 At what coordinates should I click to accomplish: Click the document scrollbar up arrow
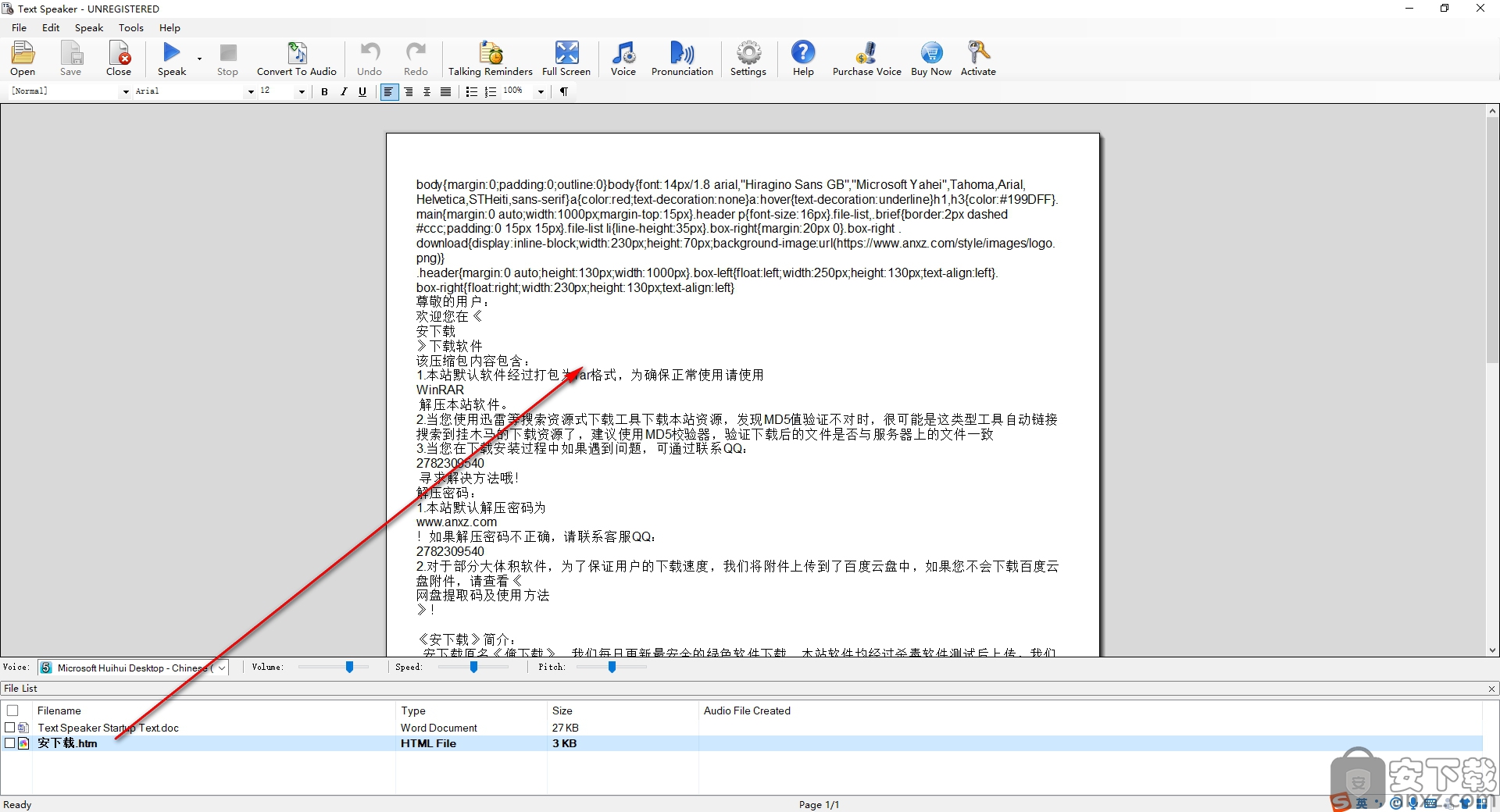1492,112
